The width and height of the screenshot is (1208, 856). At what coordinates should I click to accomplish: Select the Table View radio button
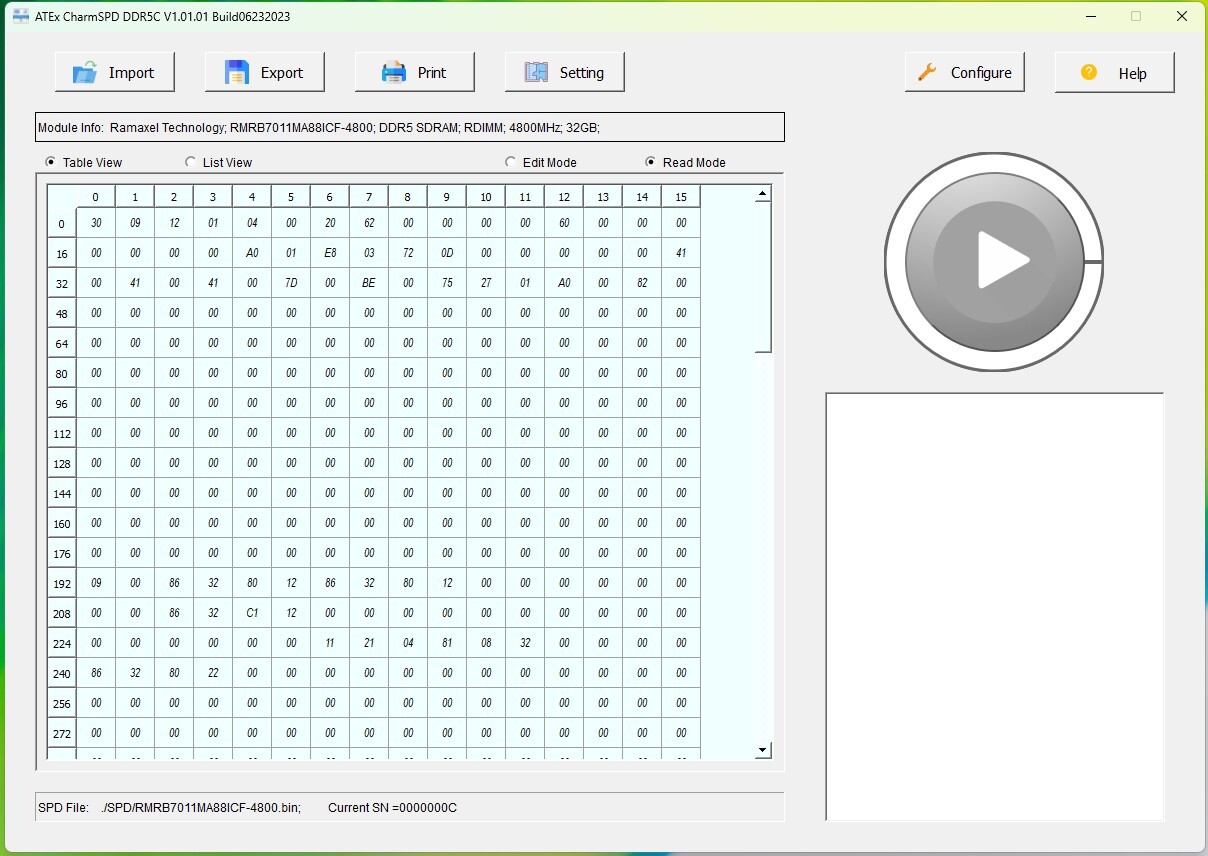click(50, 162)
